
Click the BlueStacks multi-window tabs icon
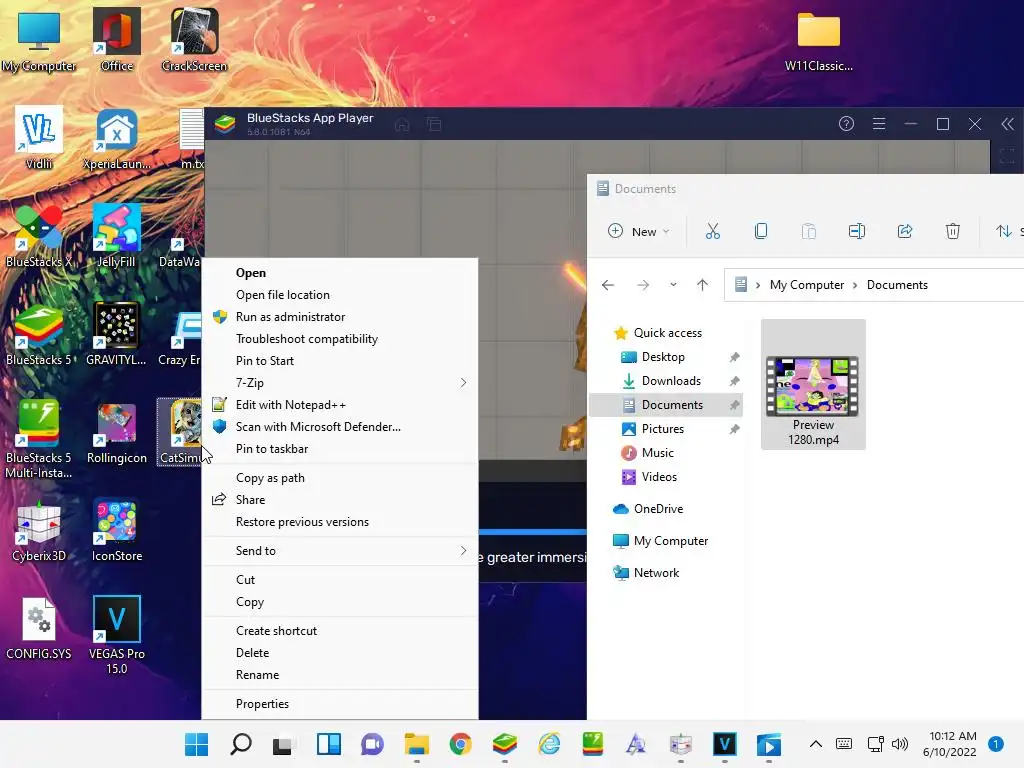(434, 124)
